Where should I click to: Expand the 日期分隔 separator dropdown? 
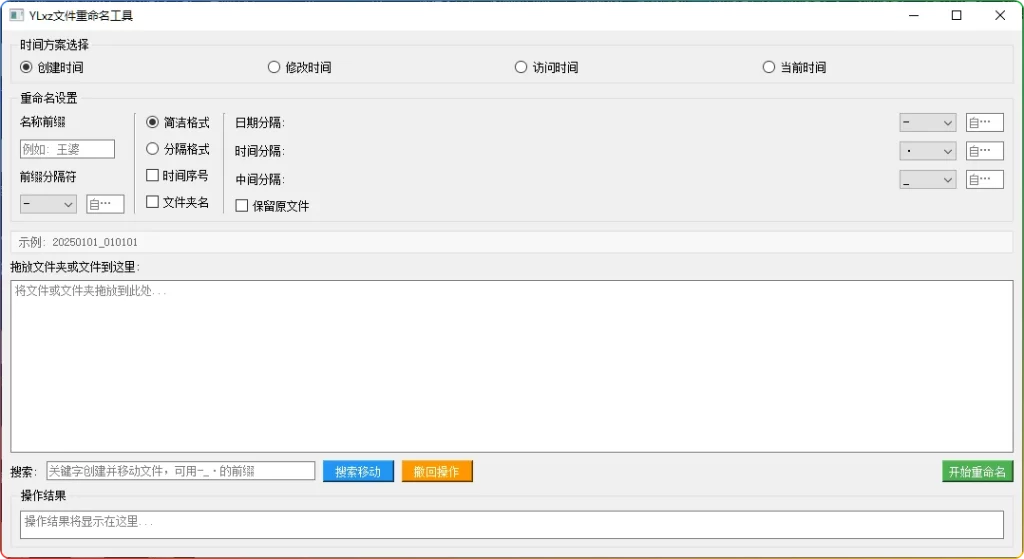pyautogui.click(x=927, y=122)
